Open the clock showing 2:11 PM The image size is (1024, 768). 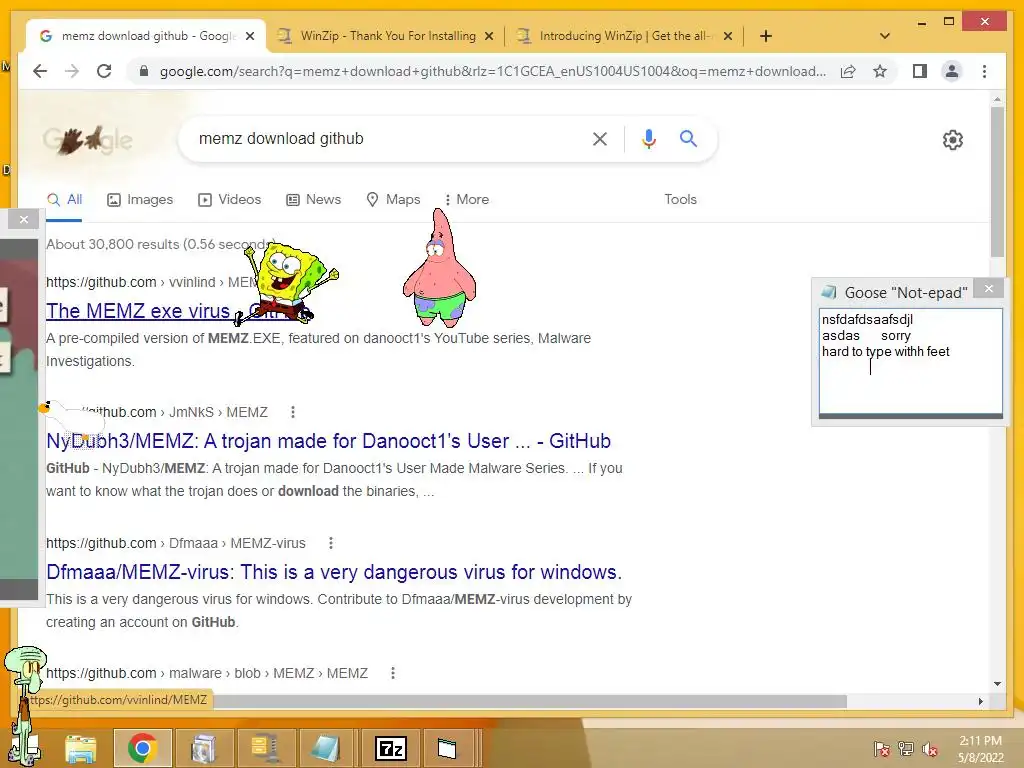click(x=980, y=749)
